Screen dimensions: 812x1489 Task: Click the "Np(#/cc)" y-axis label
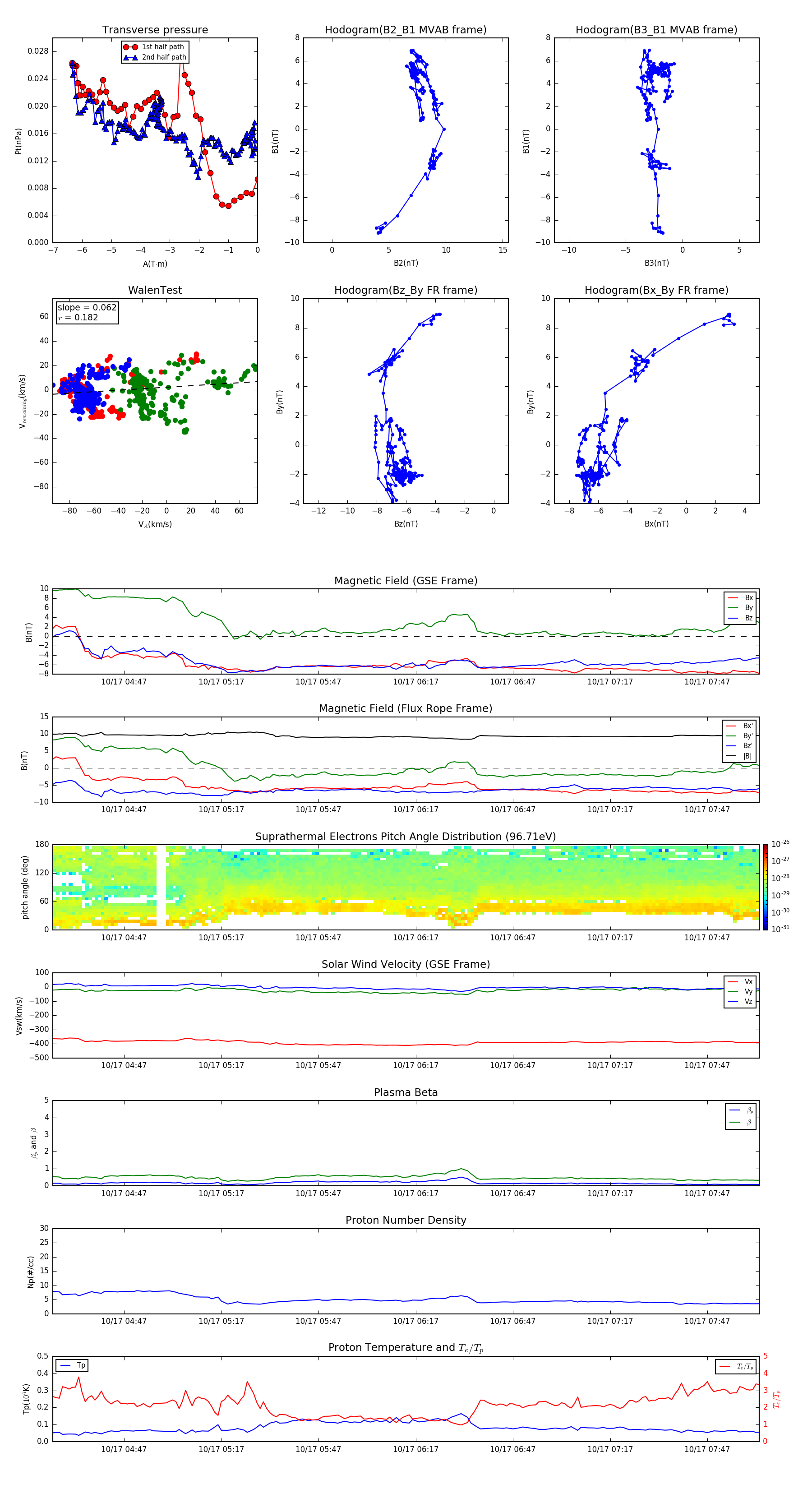[31, 1272]
